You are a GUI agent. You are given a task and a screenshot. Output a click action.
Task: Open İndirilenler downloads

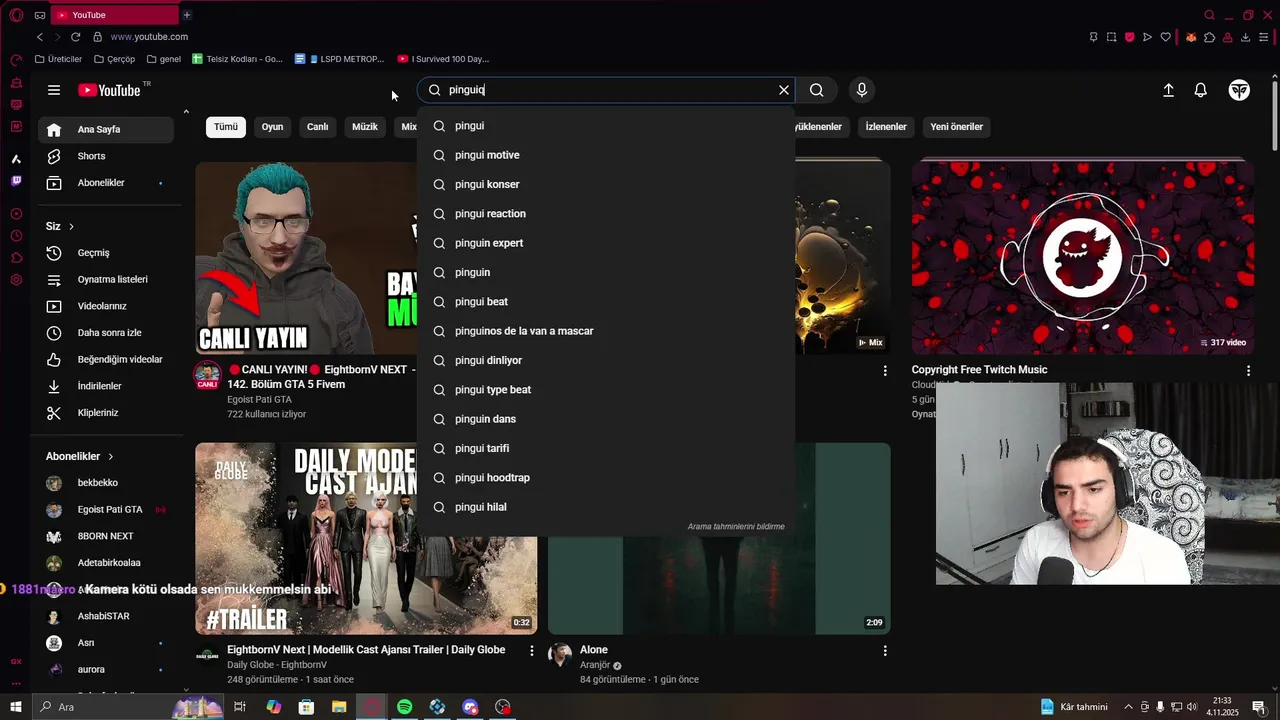click(106, 386)
